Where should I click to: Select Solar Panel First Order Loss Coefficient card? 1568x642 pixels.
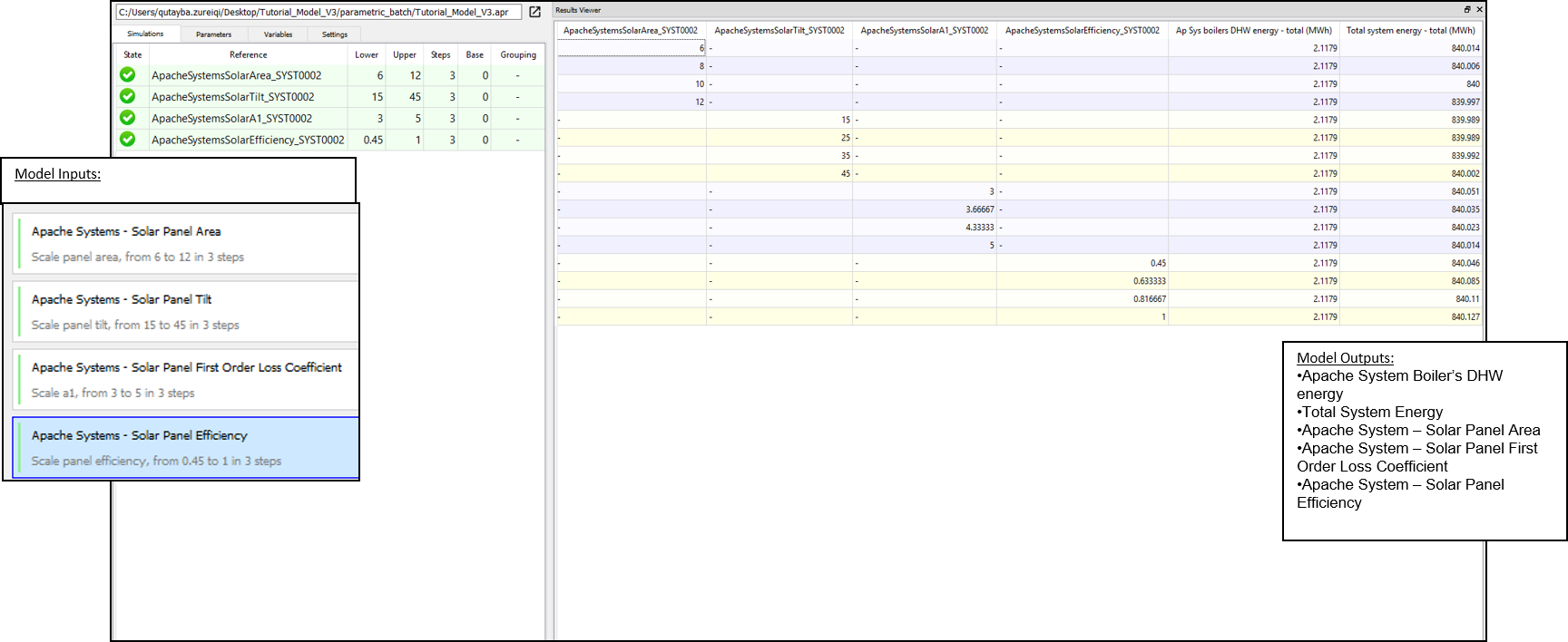(x=187, y=380)
